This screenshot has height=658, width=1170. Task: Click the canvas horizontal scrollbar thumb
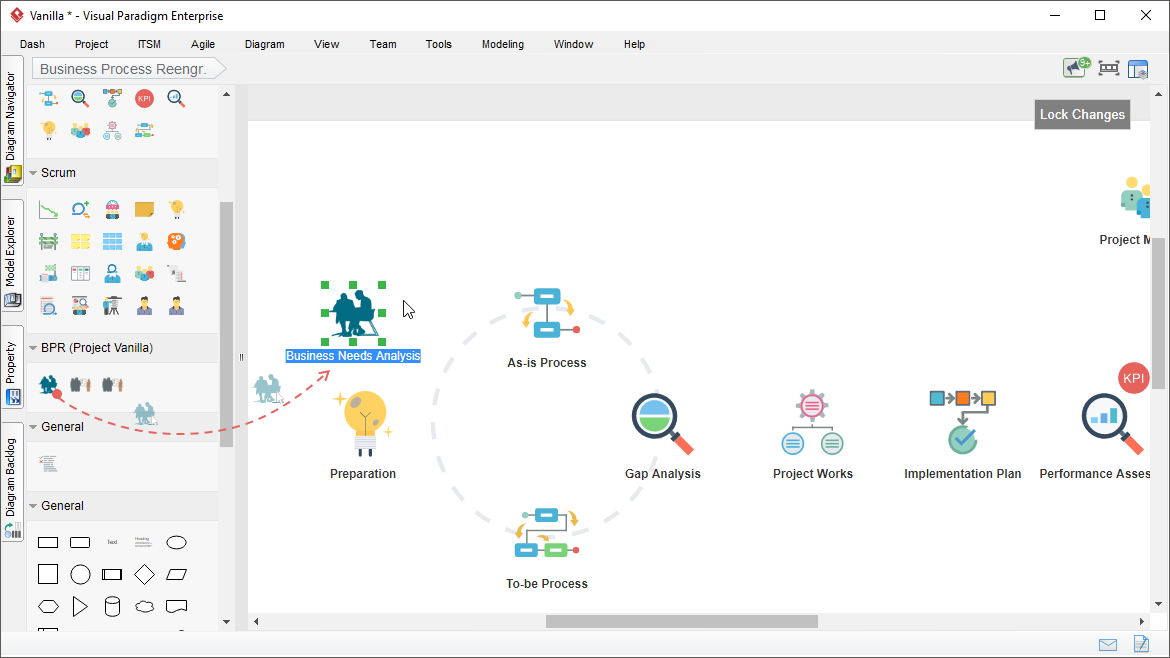(681, 621)
